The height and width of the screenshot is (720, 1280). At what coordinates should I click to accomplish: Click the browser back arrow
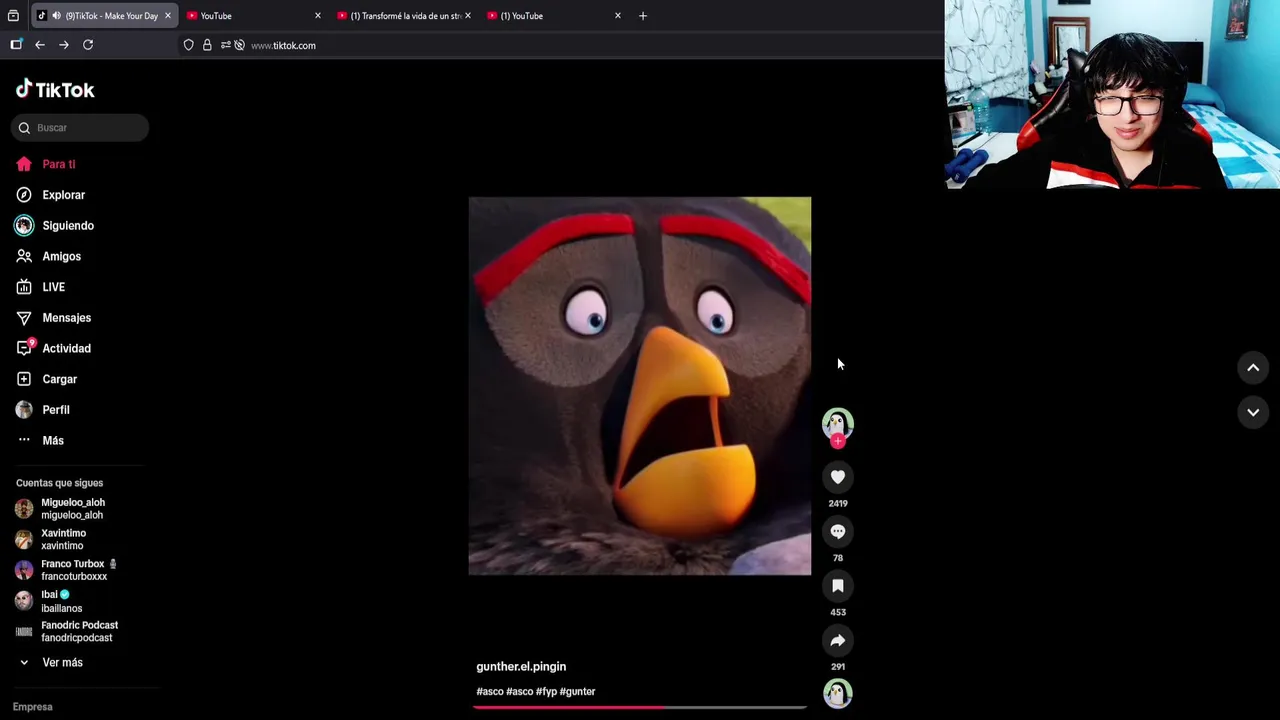coord(40,45)
